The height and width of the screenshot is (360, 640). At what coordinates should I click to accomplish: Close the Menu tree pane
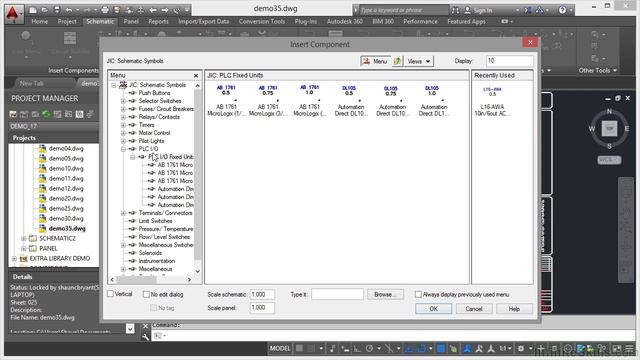(196, 76)
